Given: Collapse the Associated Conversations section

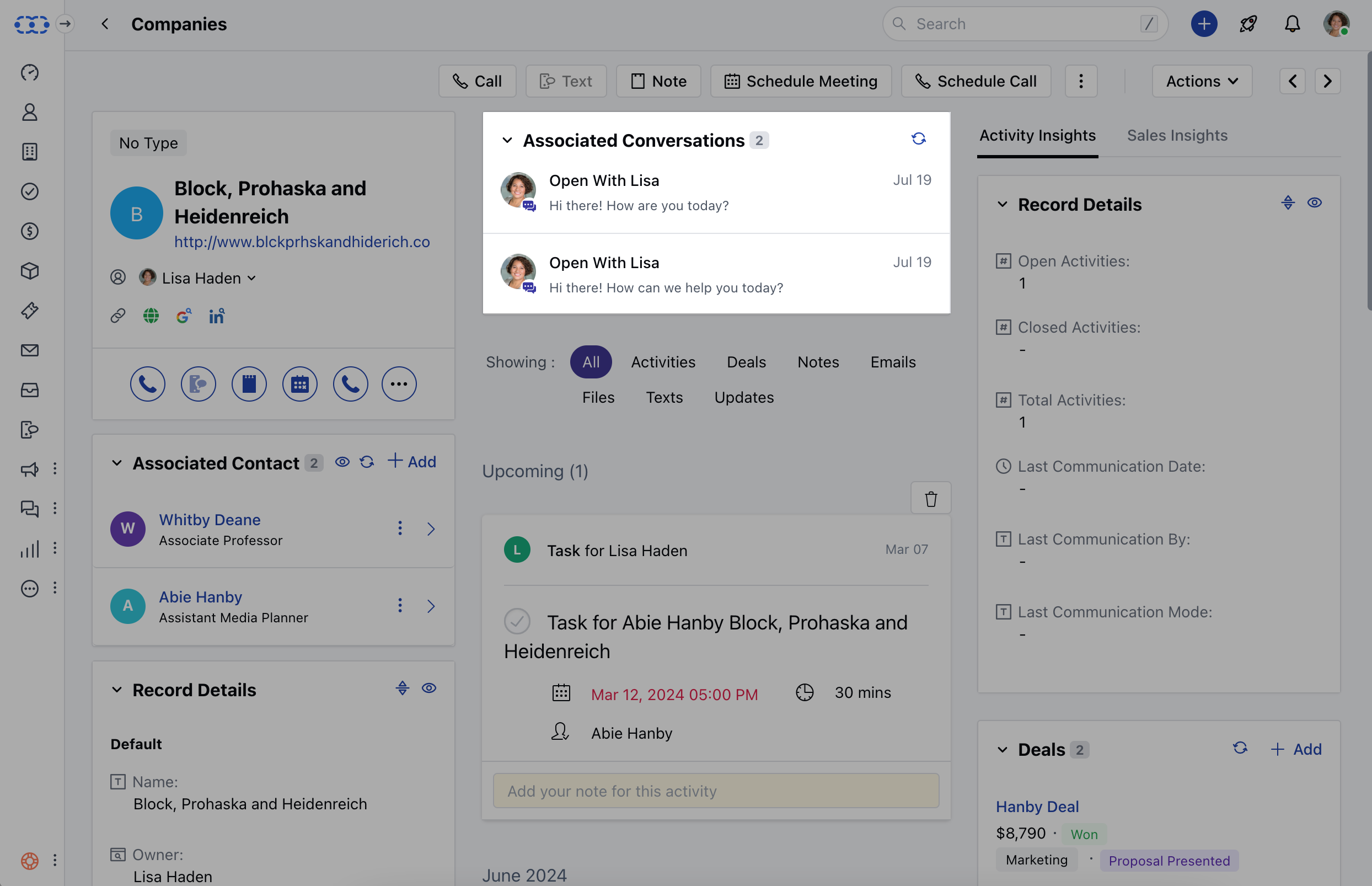Looking at the screenshot, I should 507,140.
